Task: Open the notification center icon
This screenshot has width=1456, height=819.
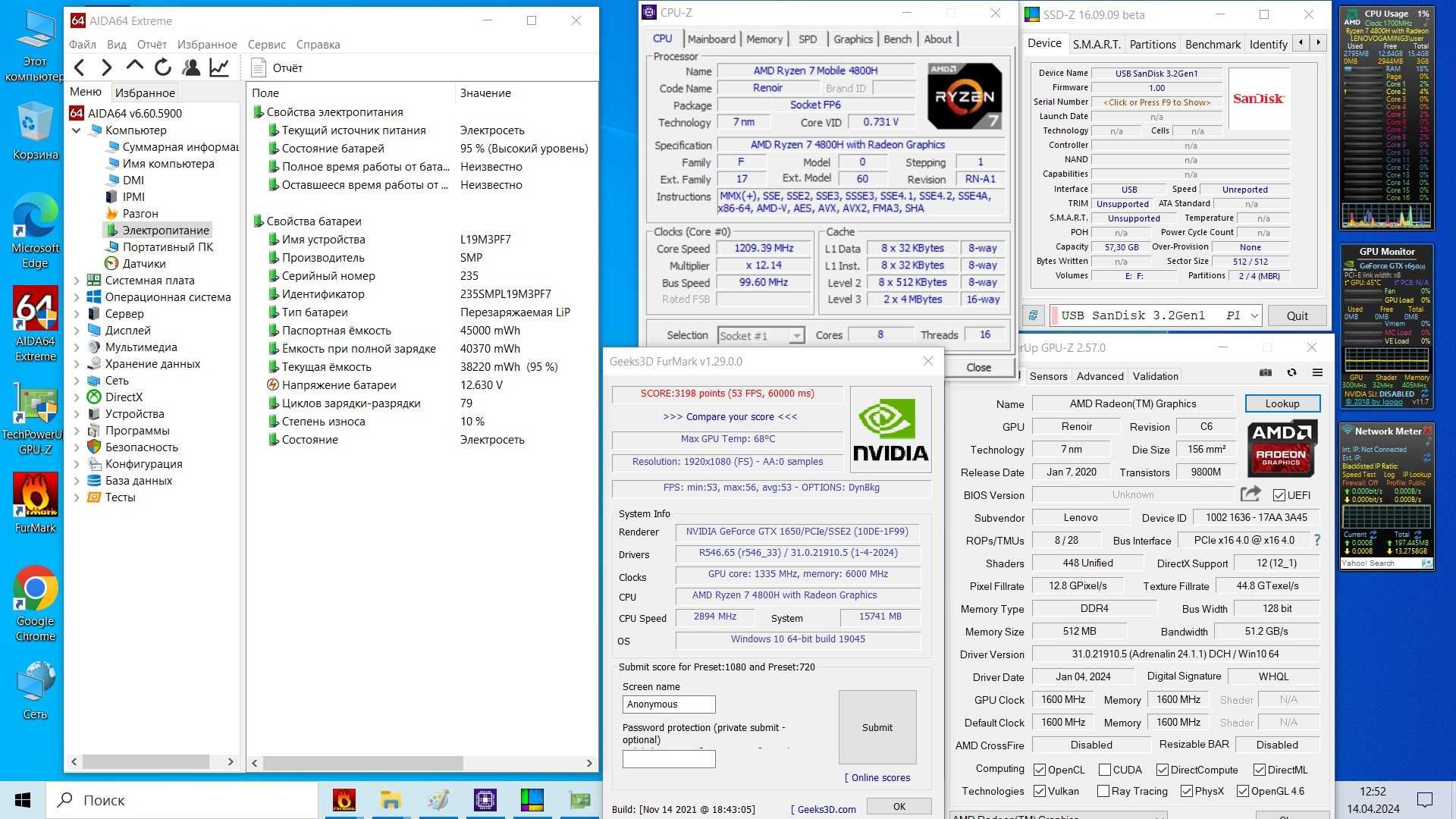Action: 1425,800
